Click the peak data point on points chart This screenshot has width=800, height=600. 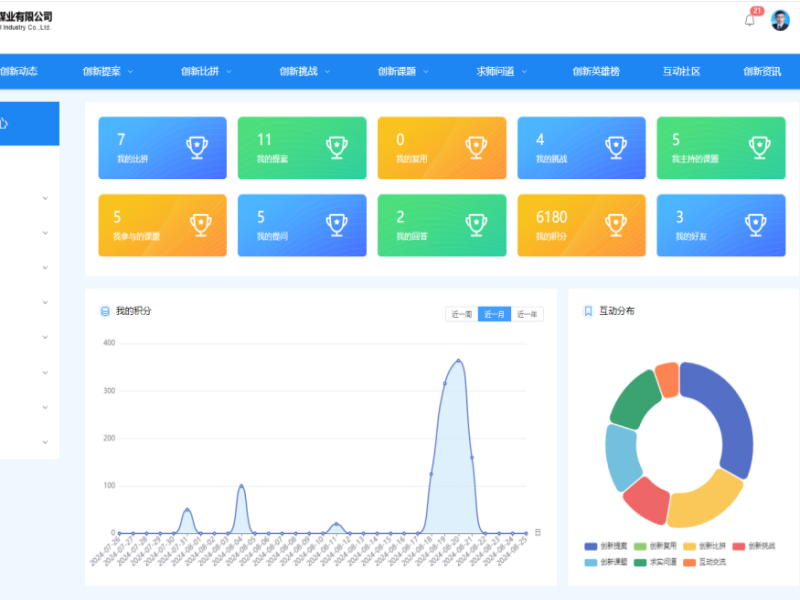coord(458,361)
